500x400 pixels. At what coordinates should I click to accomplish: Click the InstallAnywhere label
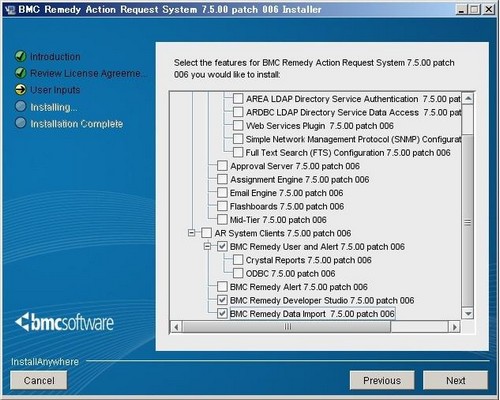click(x=45, y=362)
